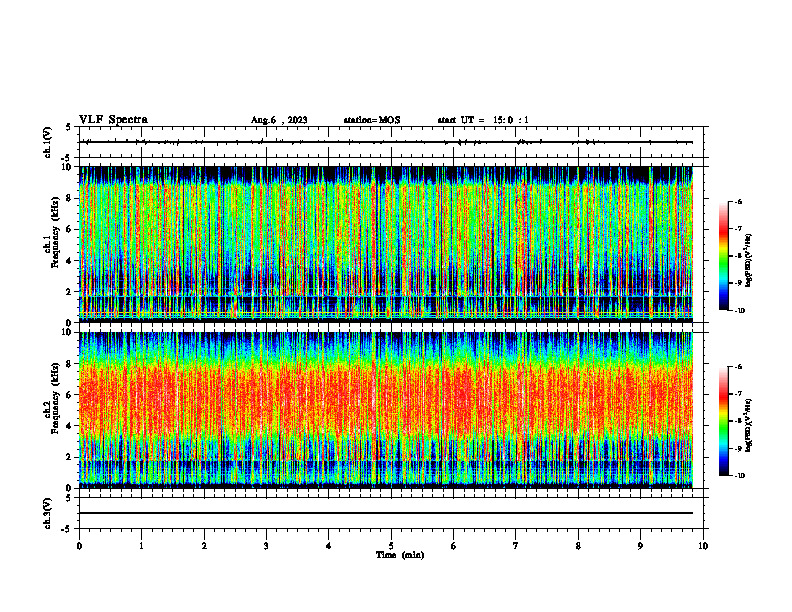Click time axis tick label "4"
792x612 pixels.
coord(329,546)
